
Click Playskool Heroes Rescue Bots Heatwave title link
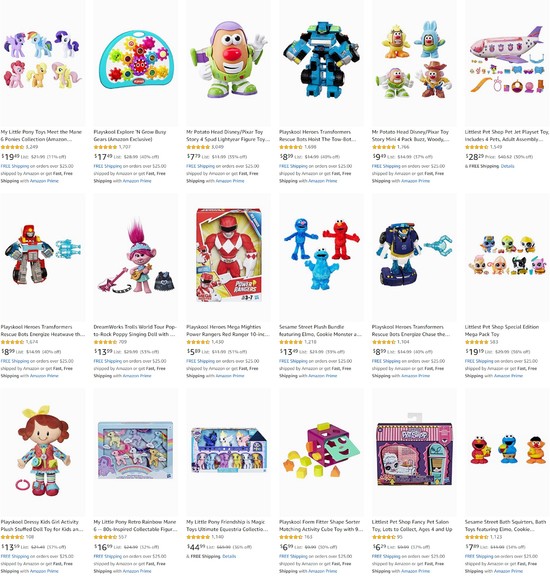coord(42,330)
